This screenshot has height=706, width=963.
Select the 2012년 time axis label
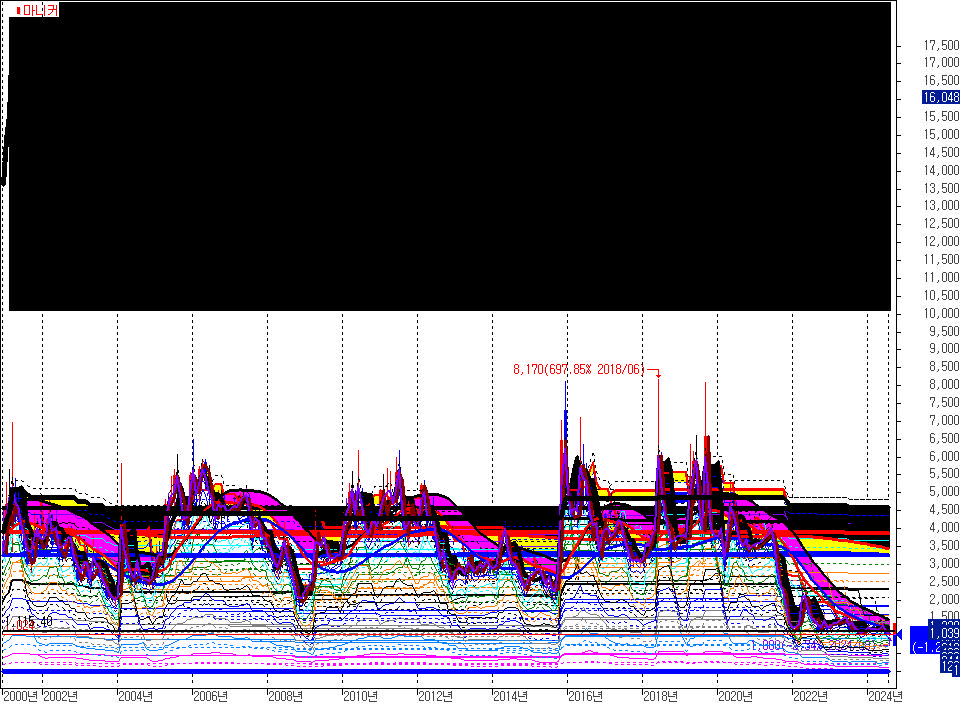pyautogui.click(x=435, y=696)
